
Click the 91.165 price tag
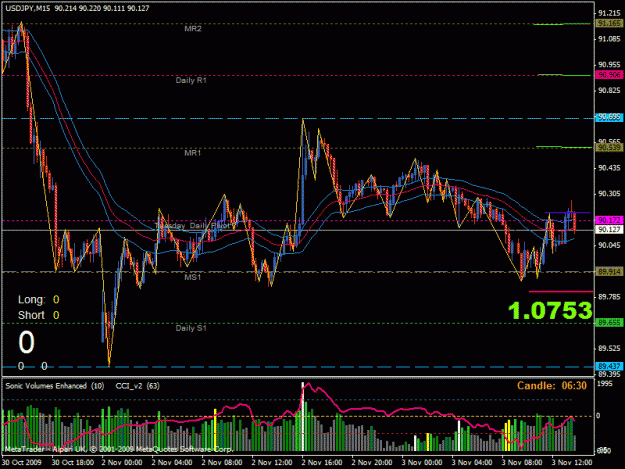[x=609, y=24]
